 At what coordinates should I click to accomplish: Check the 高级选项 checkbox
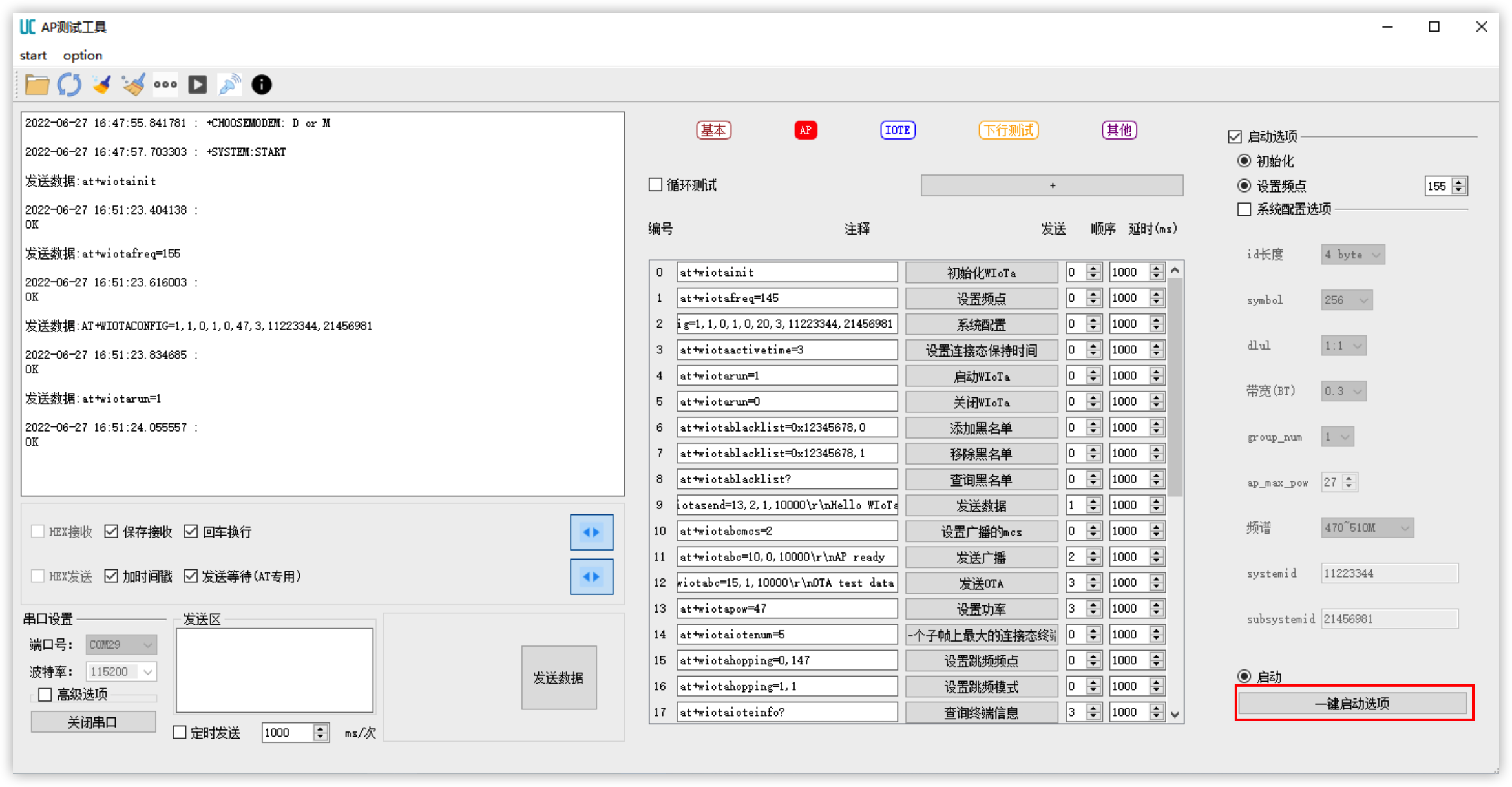pos(45,695)
